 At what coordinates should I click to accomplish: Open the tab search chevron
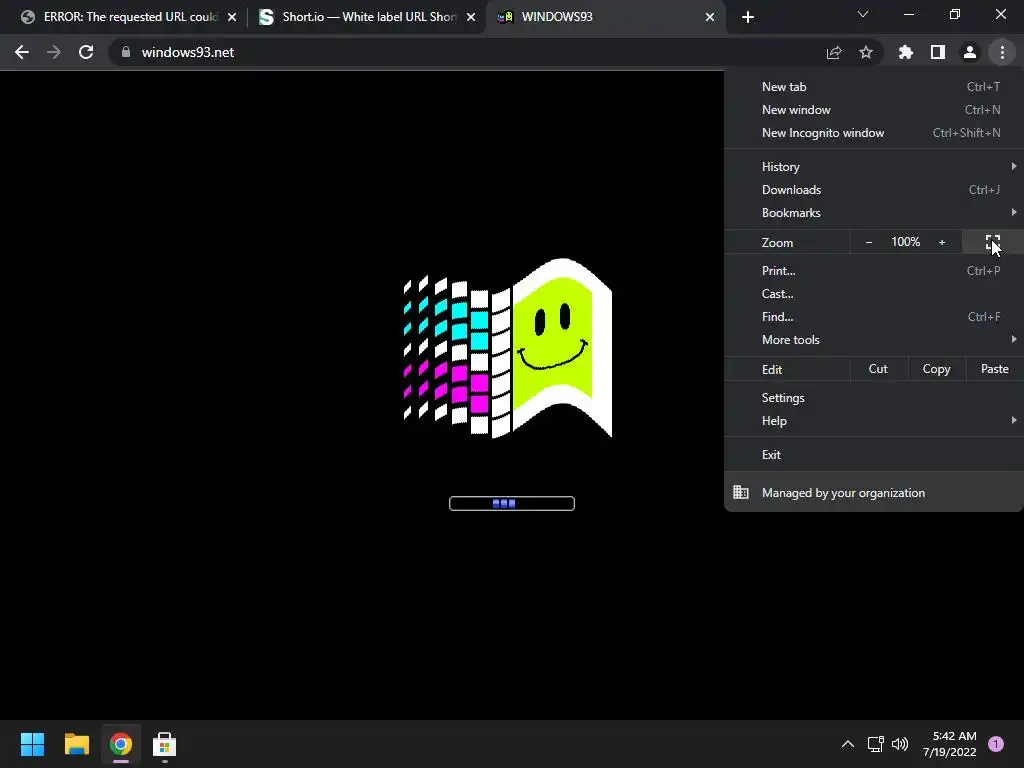(x=863, y=14)
